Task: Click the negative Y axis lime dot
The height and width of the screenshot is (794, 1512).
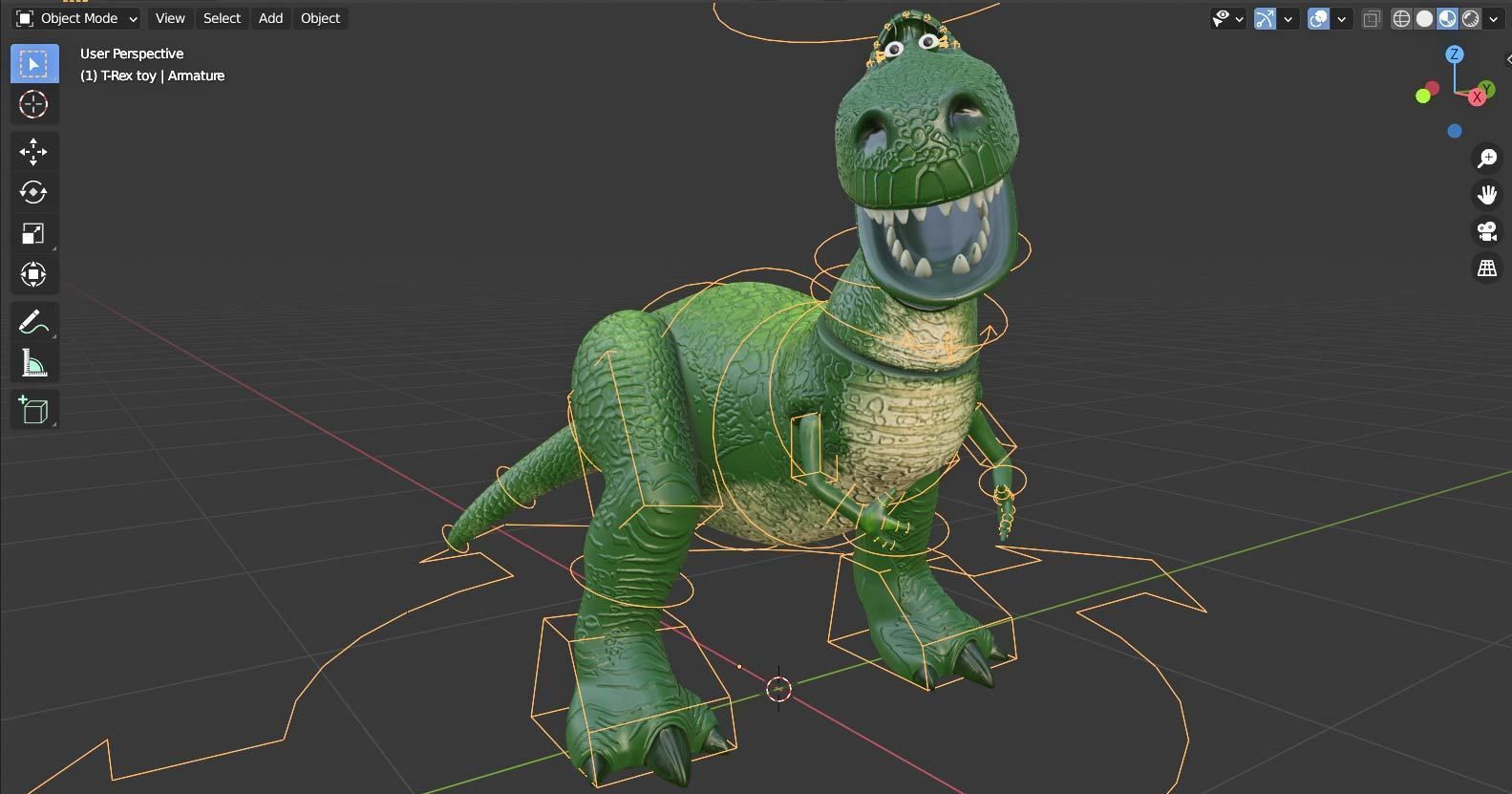Action: tap(1422, 97)
